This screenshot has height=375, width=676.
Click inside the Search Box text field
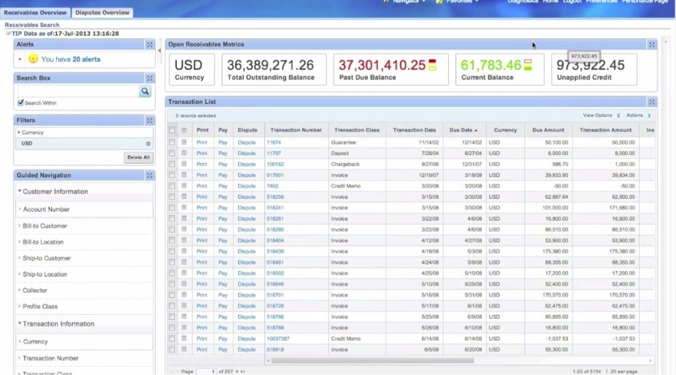coord(78,91)
